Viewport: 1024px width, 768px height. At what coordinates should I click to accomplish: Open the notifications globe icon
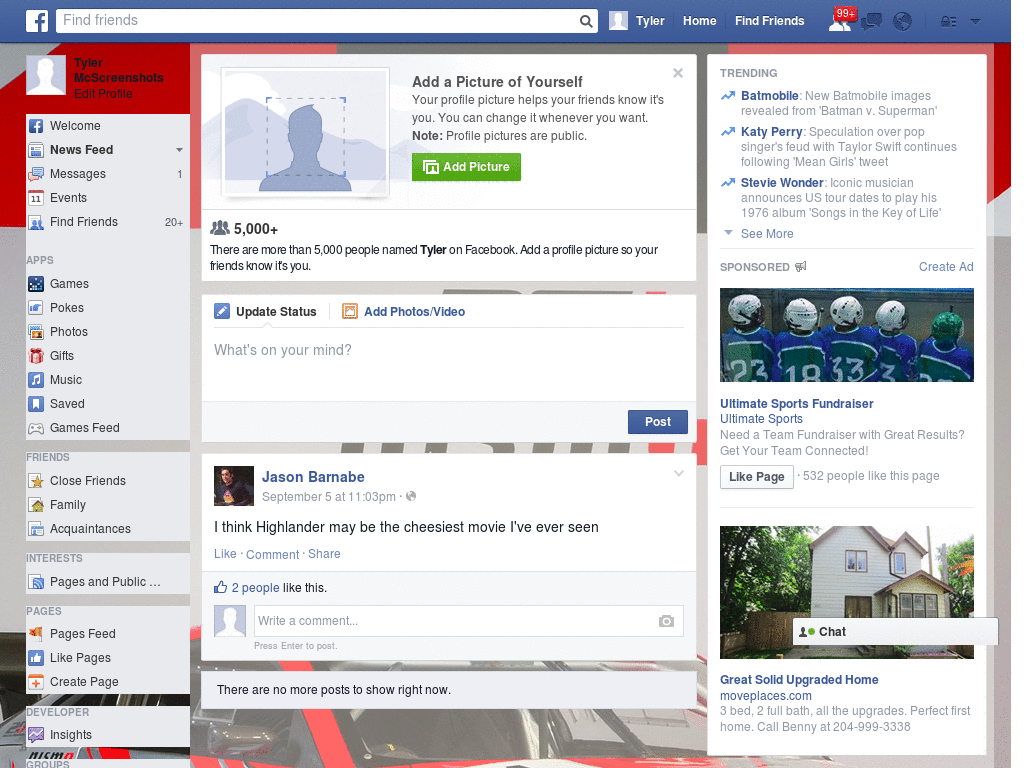(903, 22)
